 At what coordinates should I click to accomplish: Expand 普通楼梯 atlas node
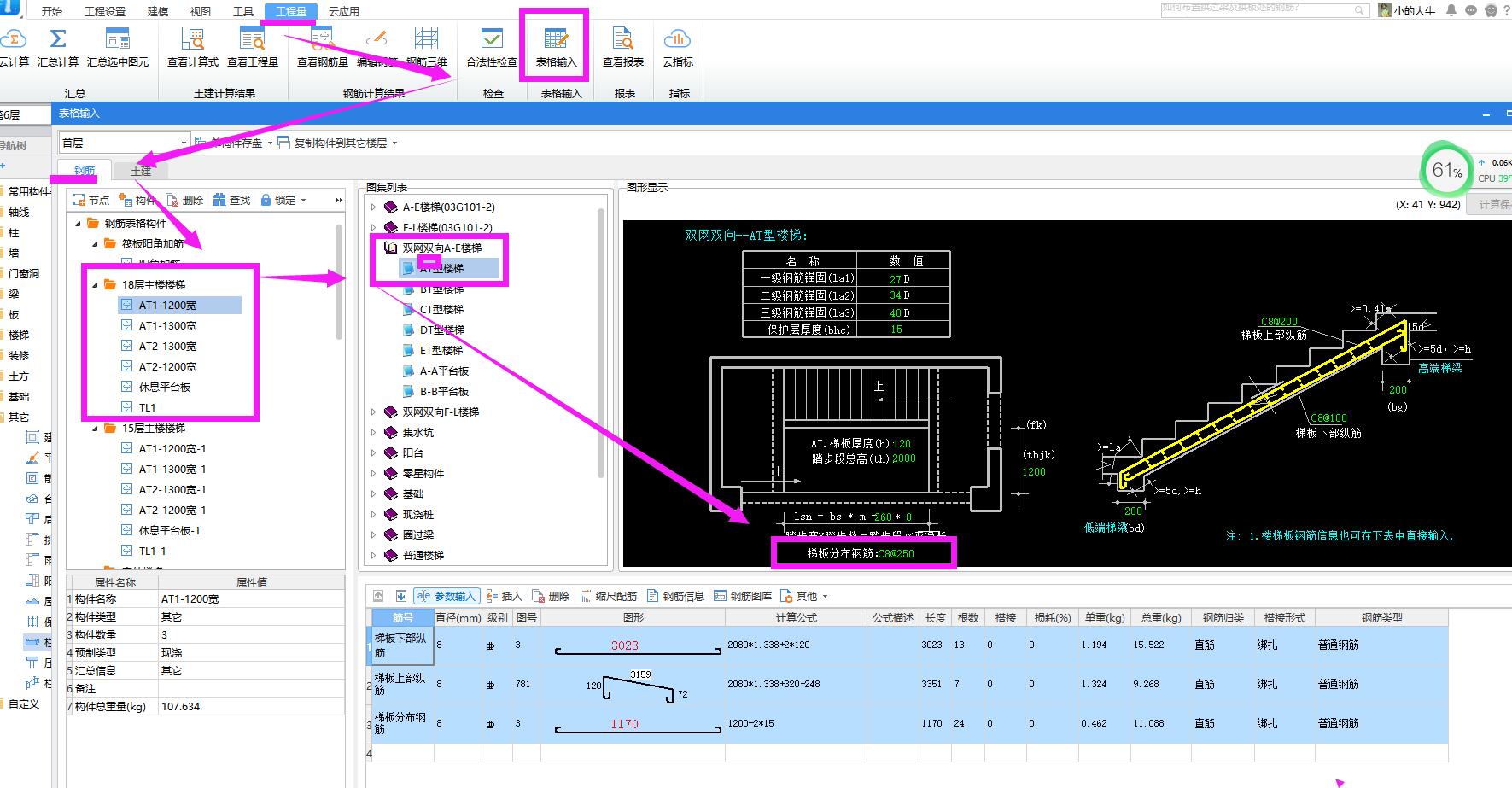pos(373,555)
